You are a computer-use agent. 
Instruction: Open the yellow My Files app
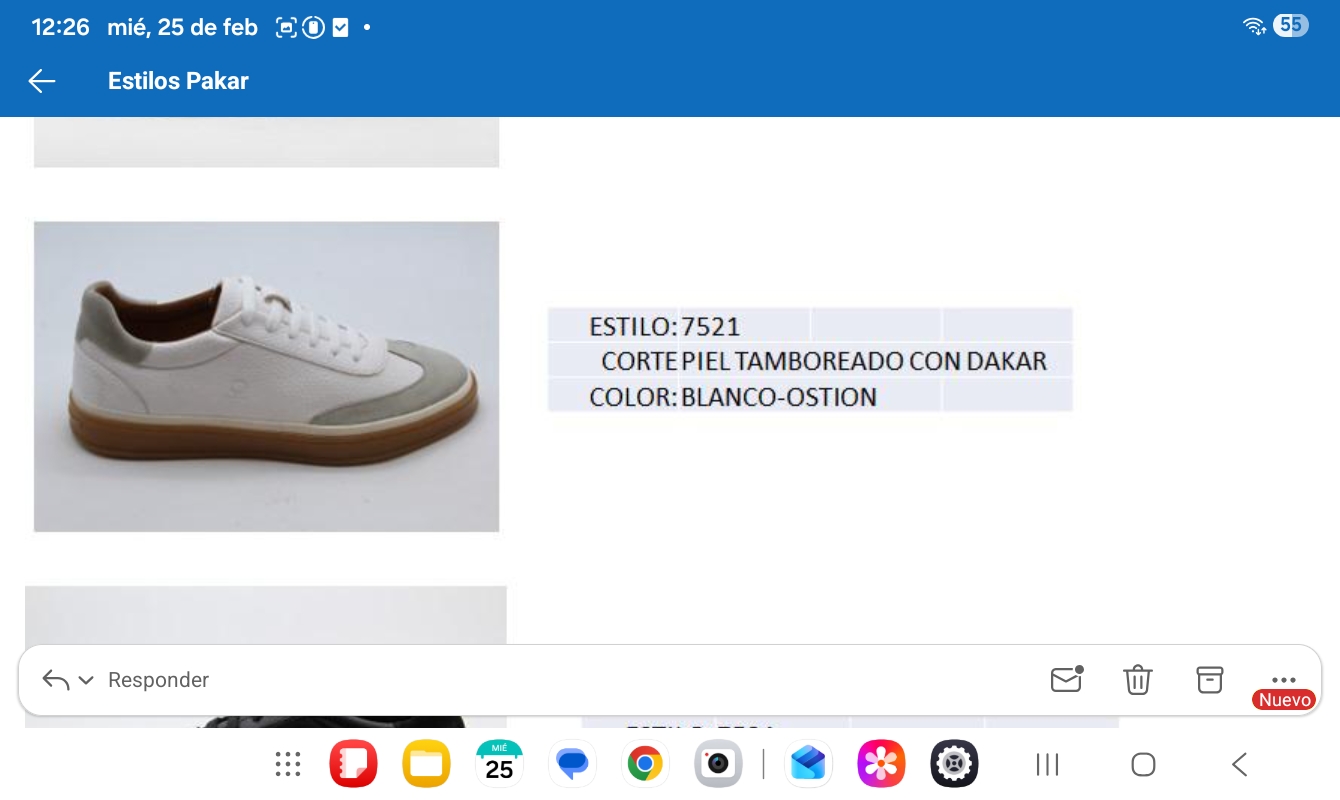(x=426, y=765)
